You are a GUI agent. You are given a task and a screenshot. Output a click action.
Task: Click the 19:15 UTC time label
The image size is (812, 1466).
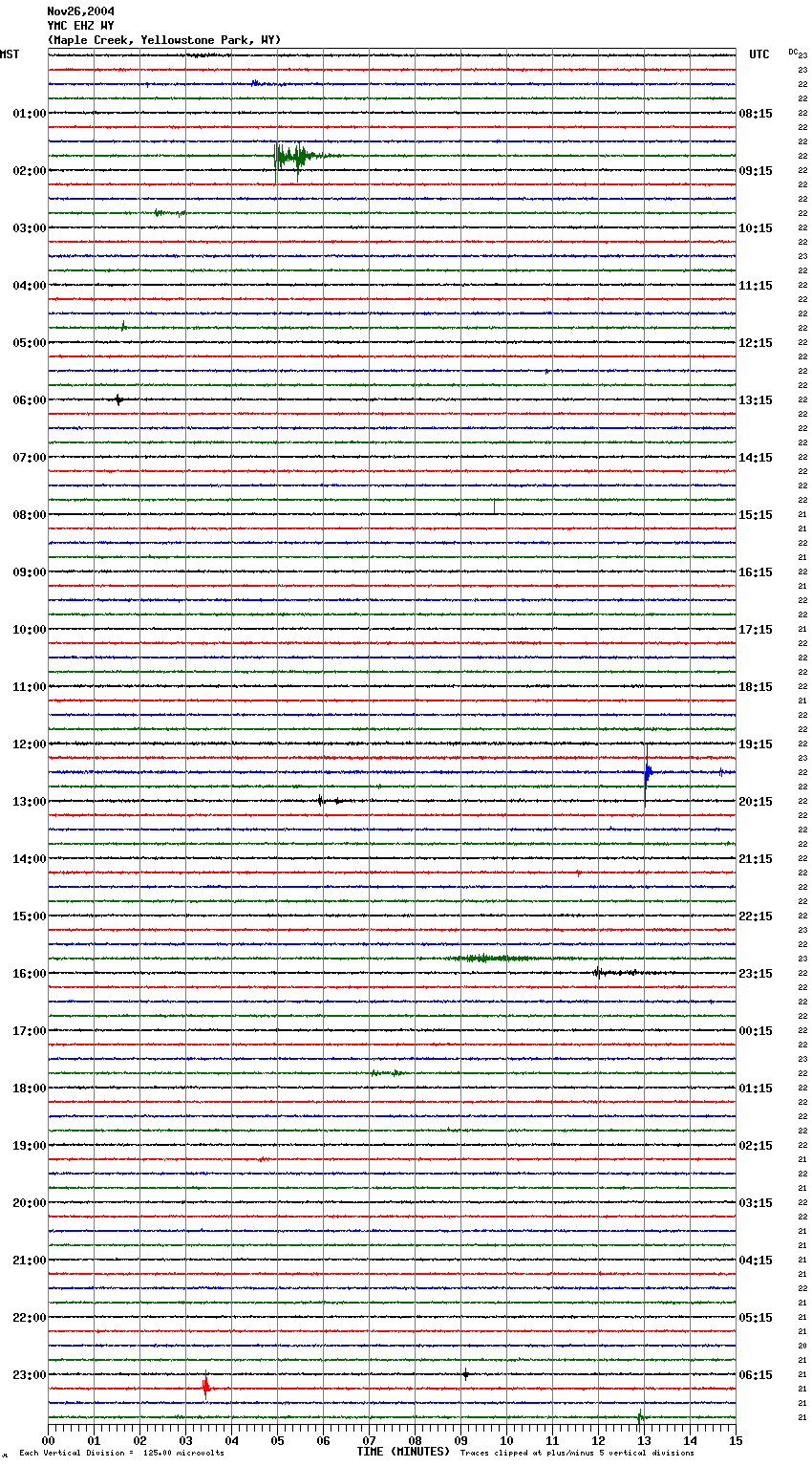[756, 744]
